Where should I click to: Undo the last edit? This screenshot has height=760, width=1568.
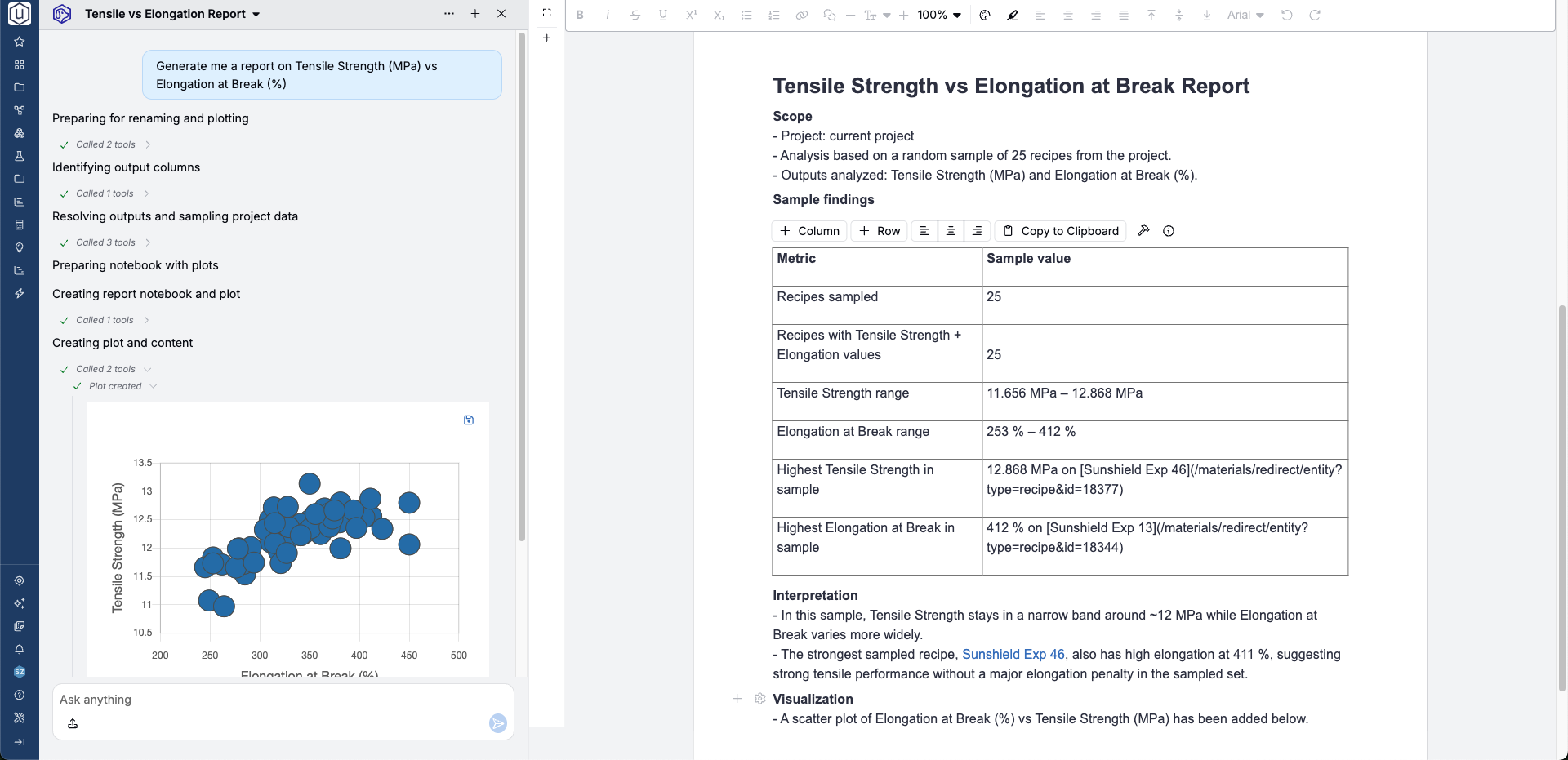click(x=1287, y=15)
